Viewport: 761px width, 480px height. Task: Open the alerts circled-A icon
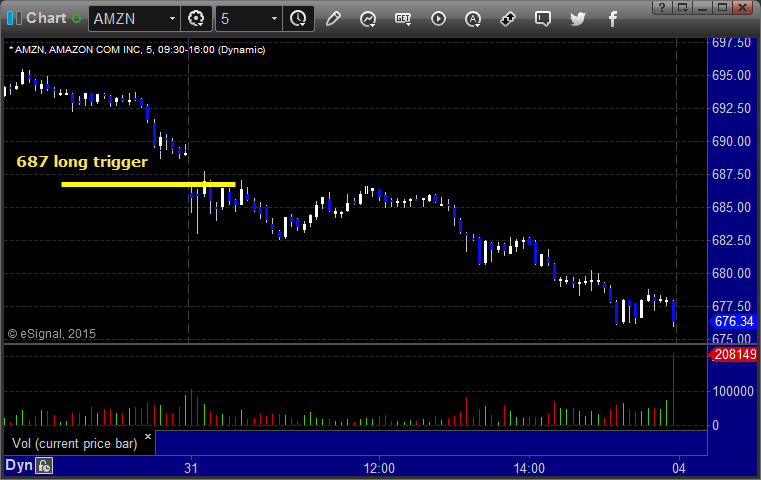473,19
